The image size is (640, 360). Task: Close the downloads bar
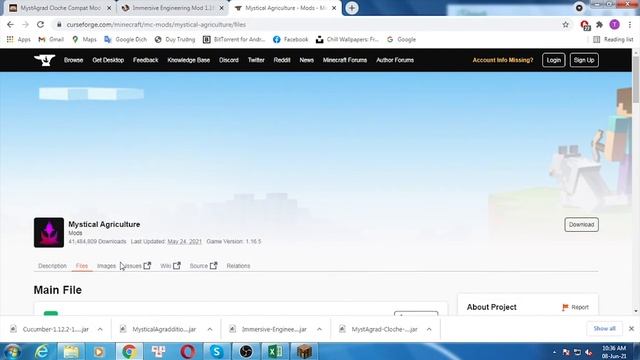(631, 329)
